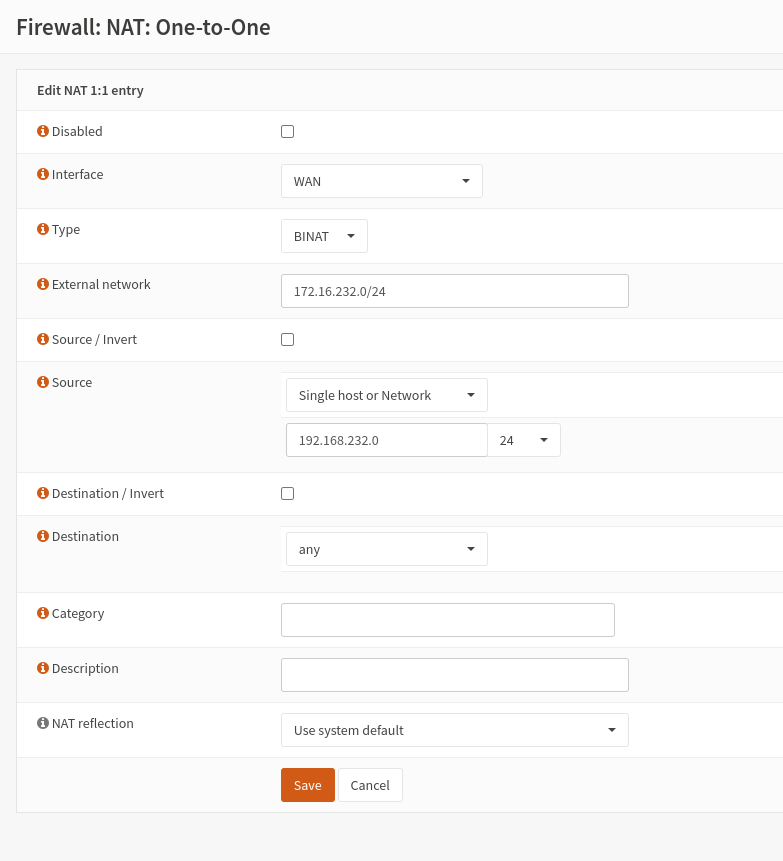Open the Destination dropdown set to any
This screenshot has width=783, height=861.
(386, 549)
